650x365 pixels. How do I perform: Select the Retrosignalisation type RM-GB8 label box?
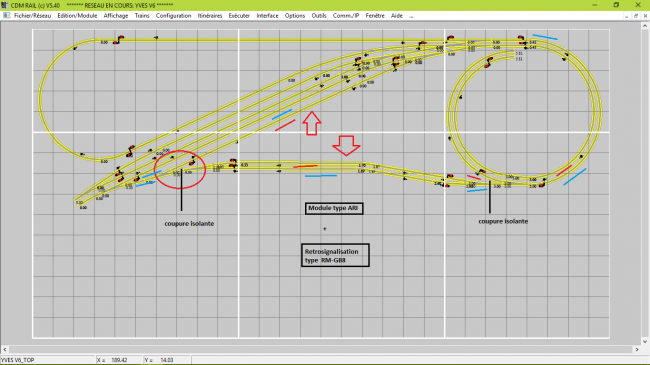(335, 255)
